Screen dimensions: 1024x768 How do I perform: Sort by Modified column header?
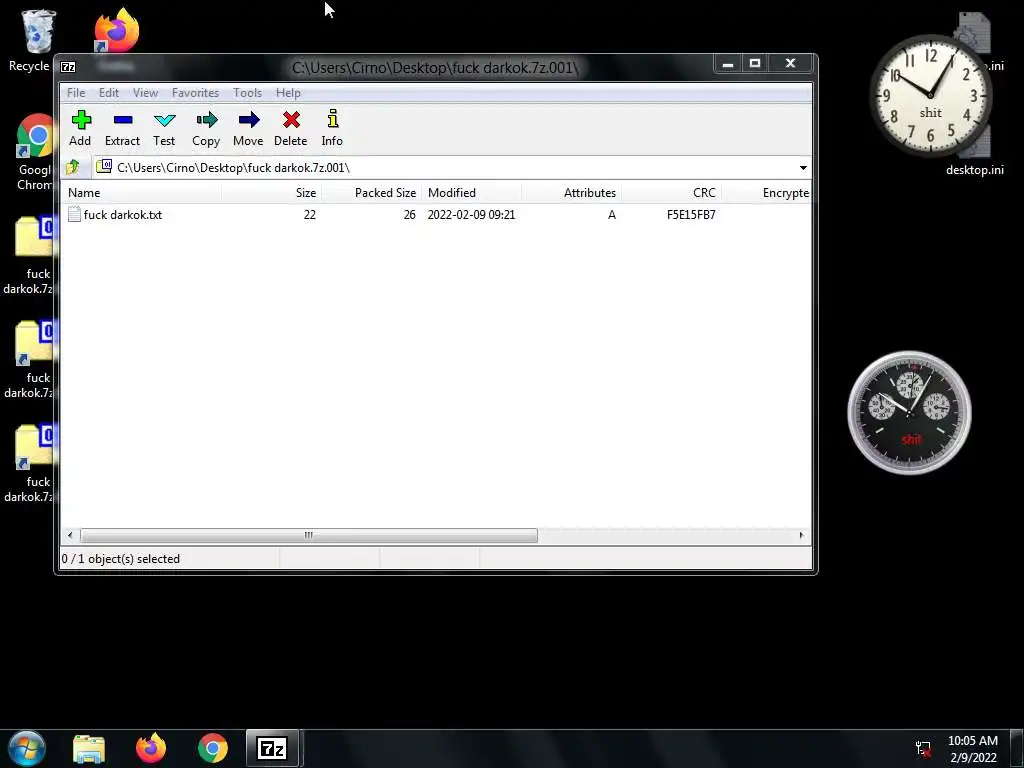pyautogui.click(x=472, y=193)
